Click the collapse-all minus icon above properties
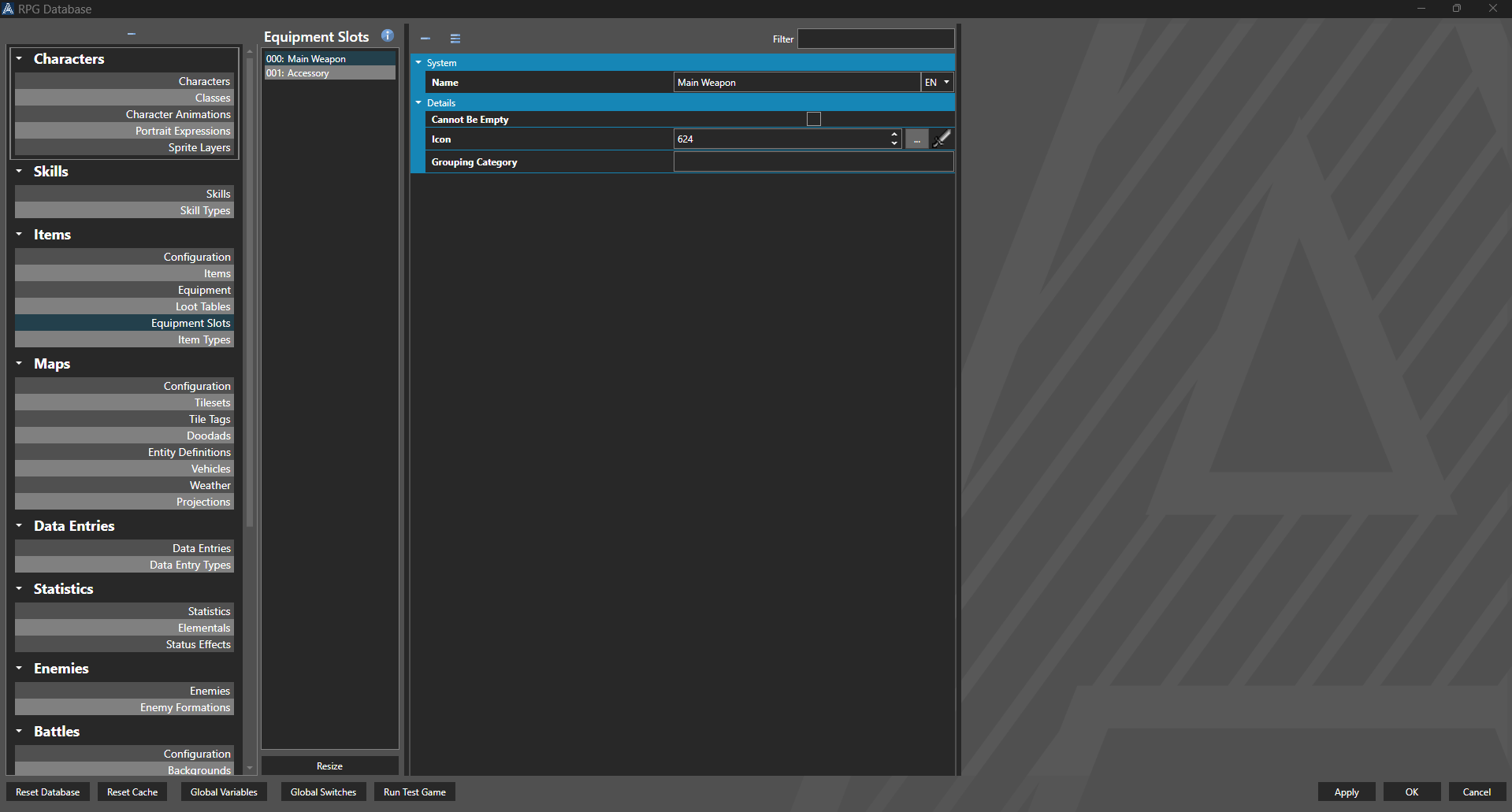The width and height of the screenshot is (1512, 812). pos(425,39)
